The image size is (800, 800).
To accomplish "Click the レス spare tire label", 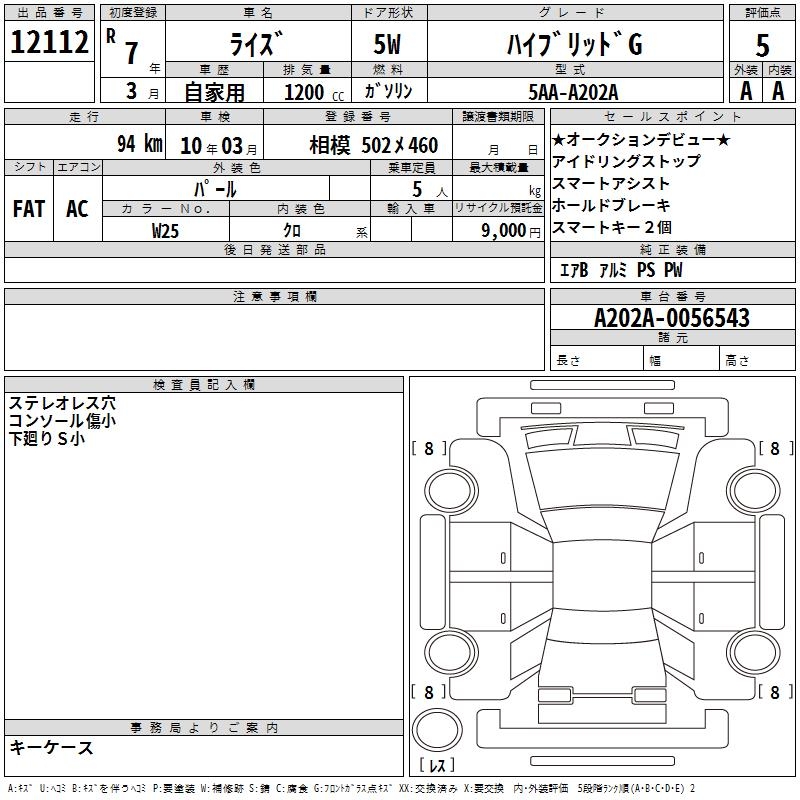I will click(x=437, y=765).
